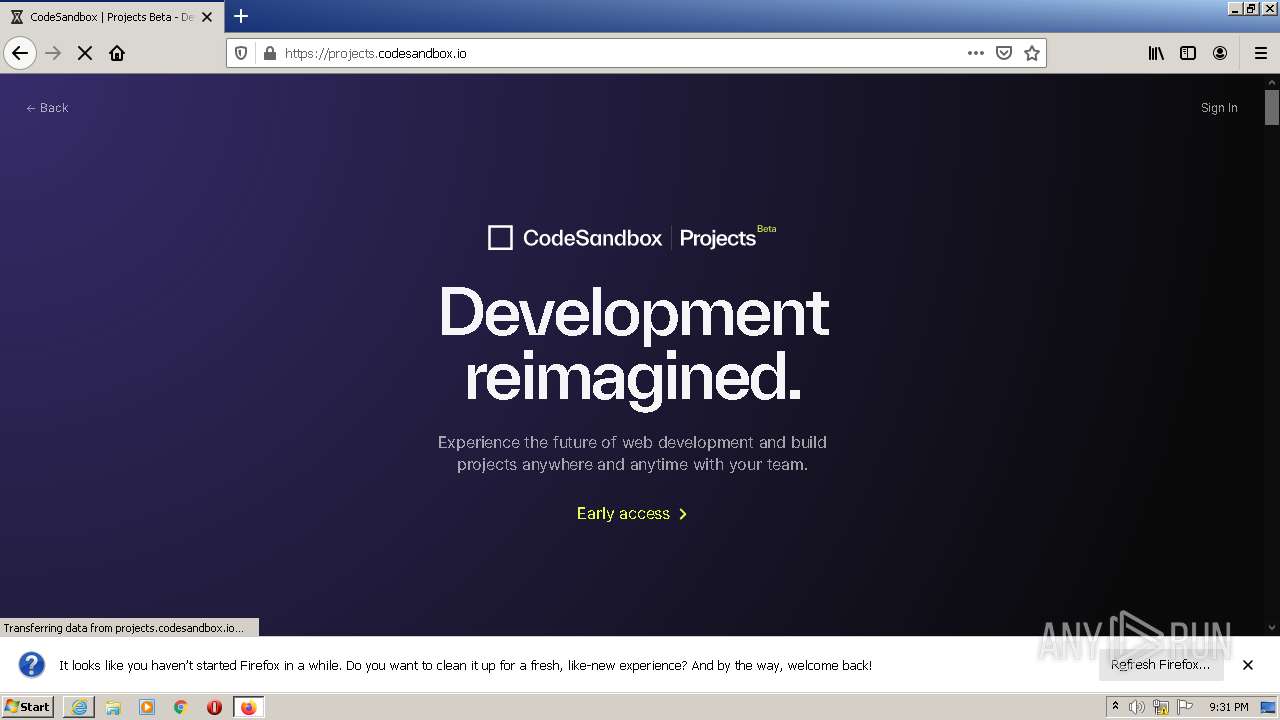Show sidebars button
The image size is (1280, 720).
[x=1188, y=53]
